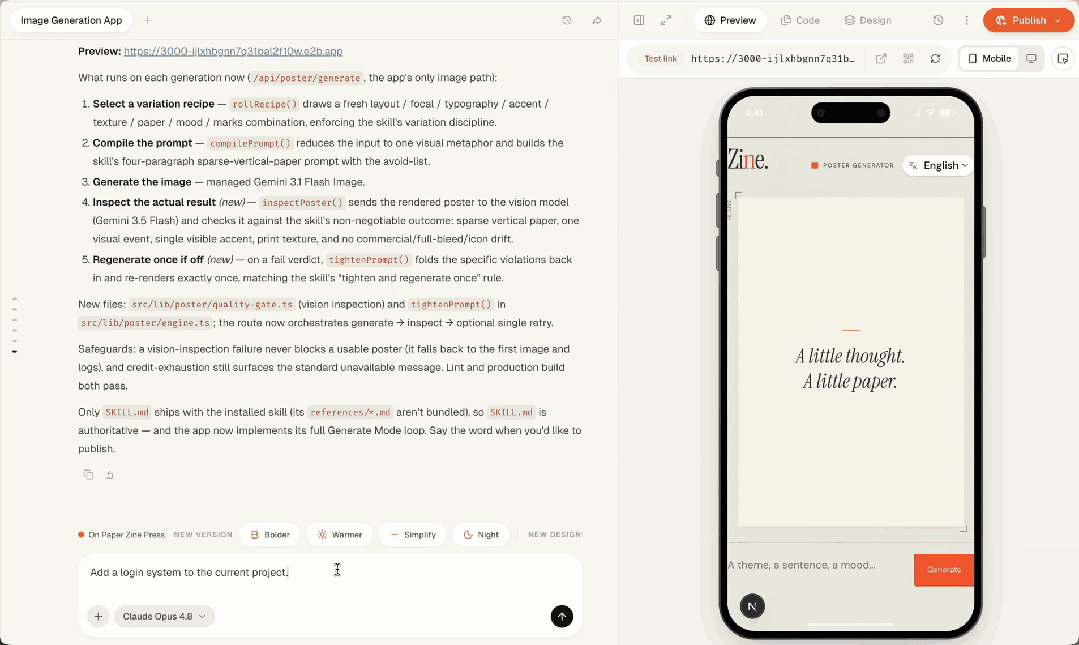This screenshot has height=645, width=1079.
Task: Switch to the Preview tab
Action: click(x=730, y=21)
